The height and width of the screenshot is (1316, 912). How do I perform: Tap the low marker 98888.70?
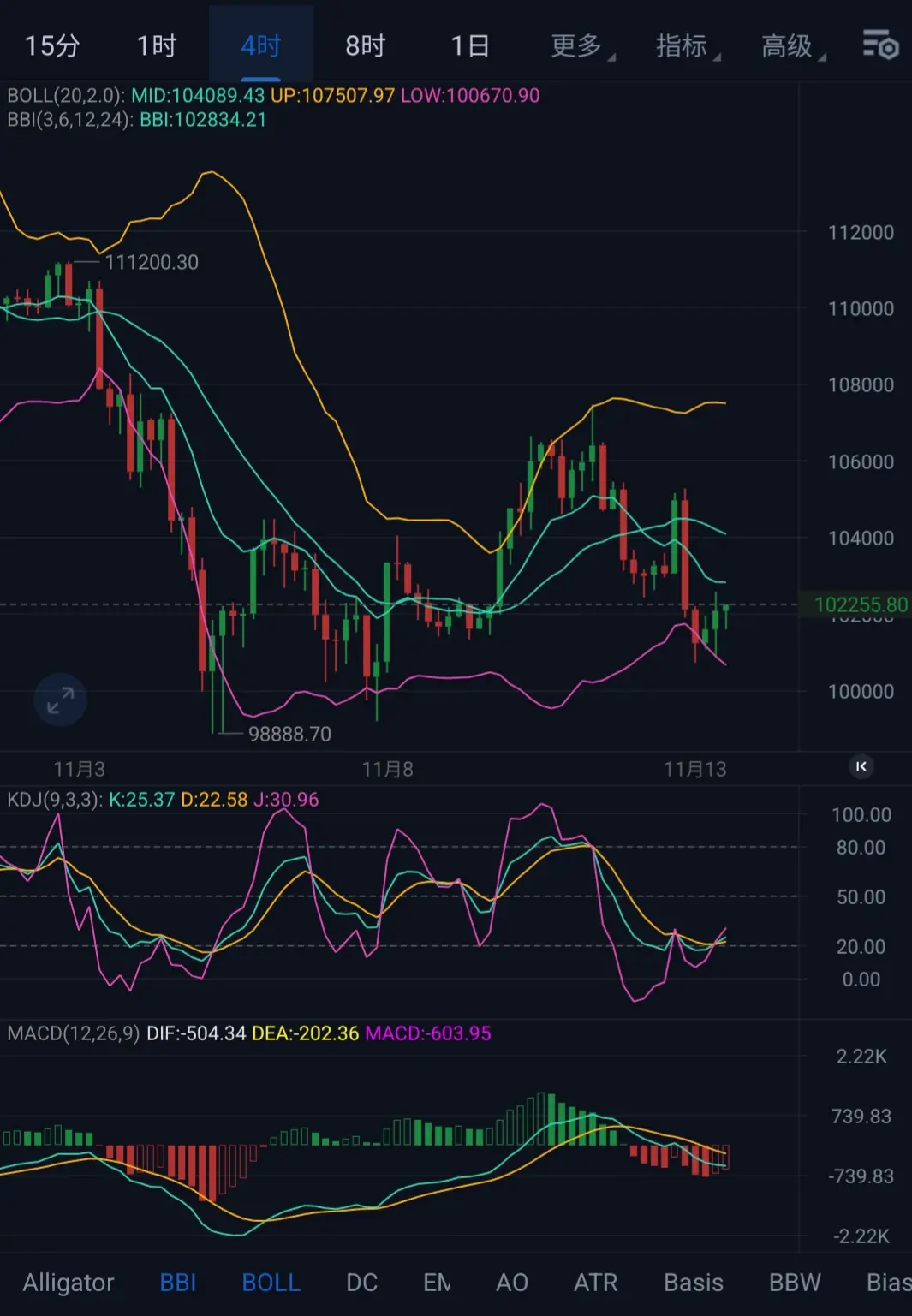289,734
